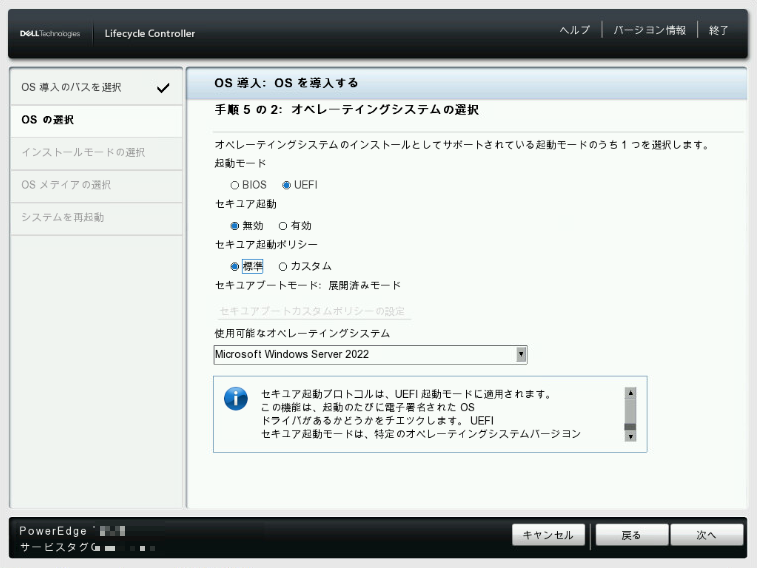Select the インストールモードの選択 step
The image size is (757, 568).
tap(97, 152)
